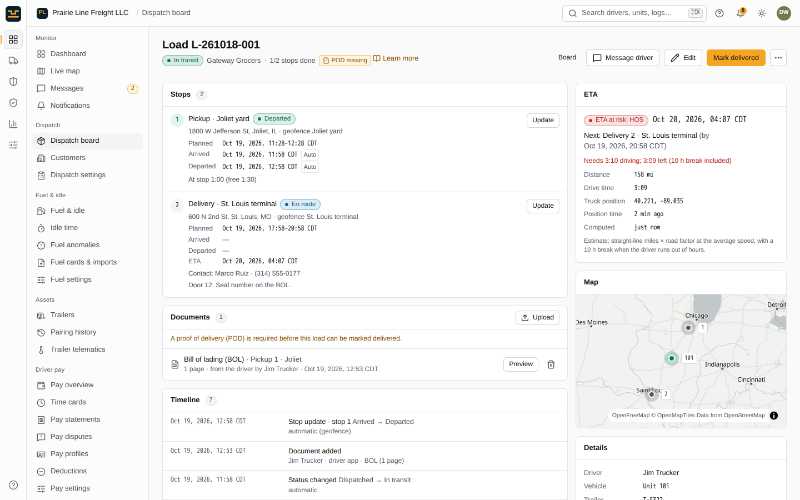Open Live map page
The width and height of the screenshot is (800, 500).
point(87,71)
